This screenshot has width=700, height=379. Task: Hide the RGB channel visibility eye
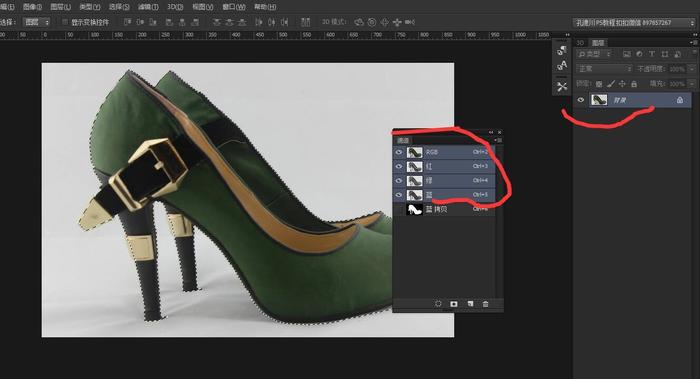click(x=398, y=152)
